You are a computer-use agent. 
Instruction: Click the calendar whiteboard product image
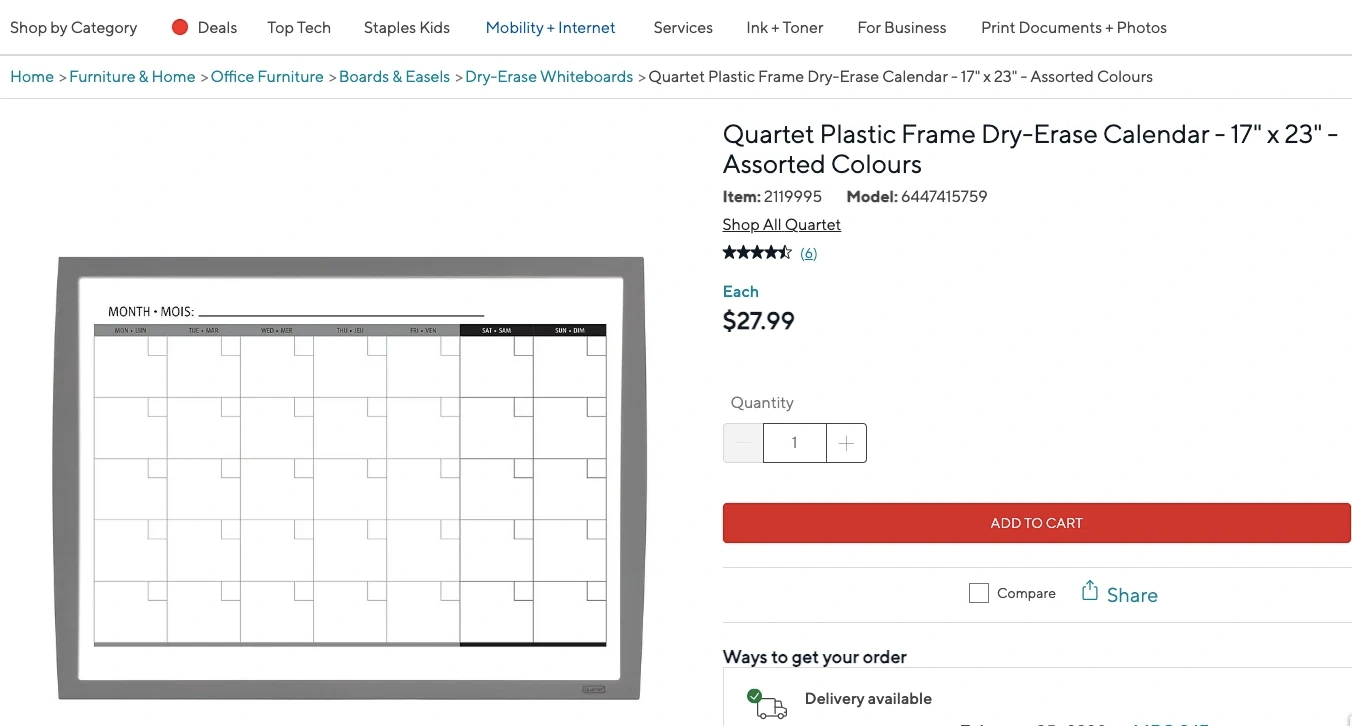(x=349, y=478)
